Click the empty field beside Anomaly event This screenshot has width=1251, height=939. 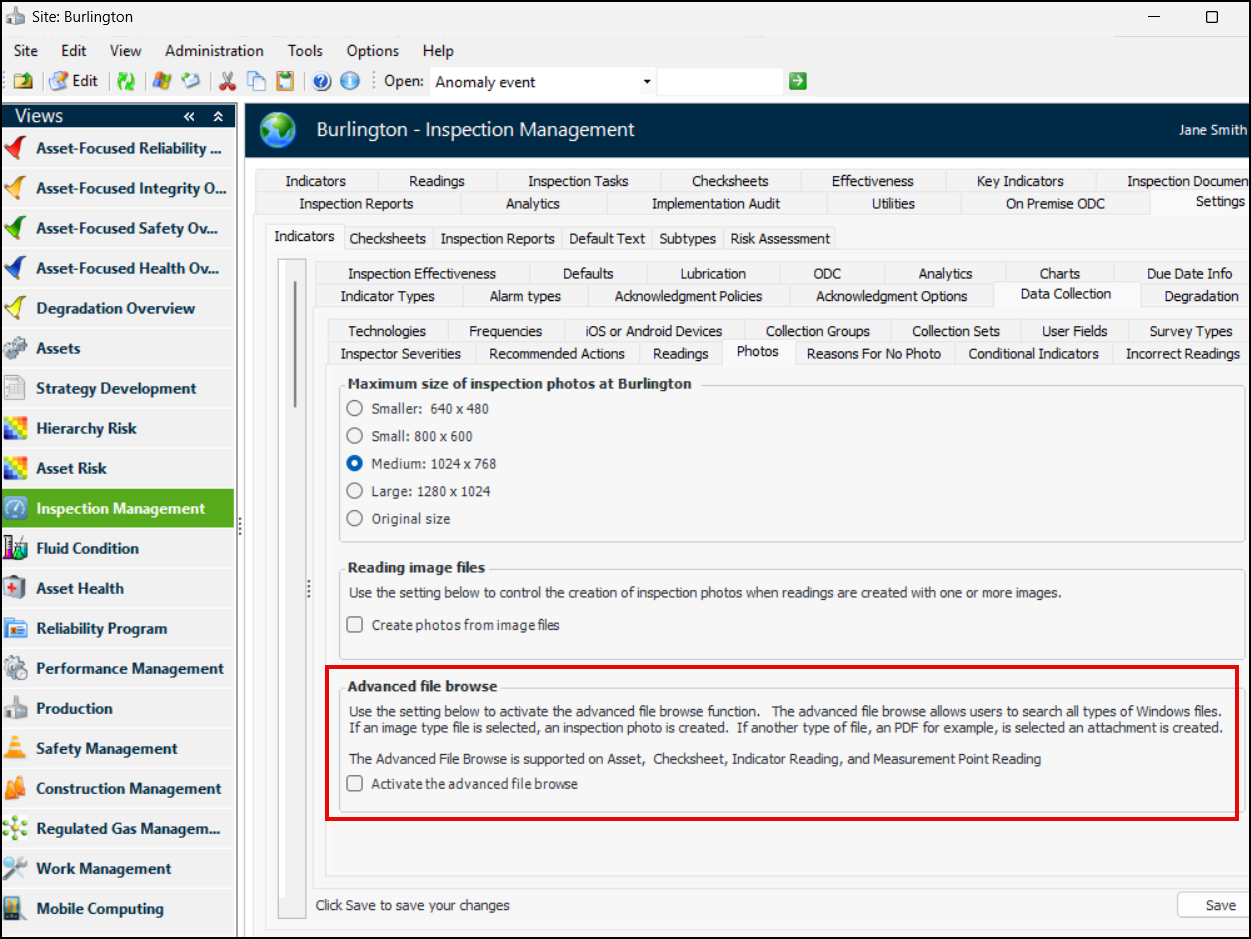tap(719, 82)
